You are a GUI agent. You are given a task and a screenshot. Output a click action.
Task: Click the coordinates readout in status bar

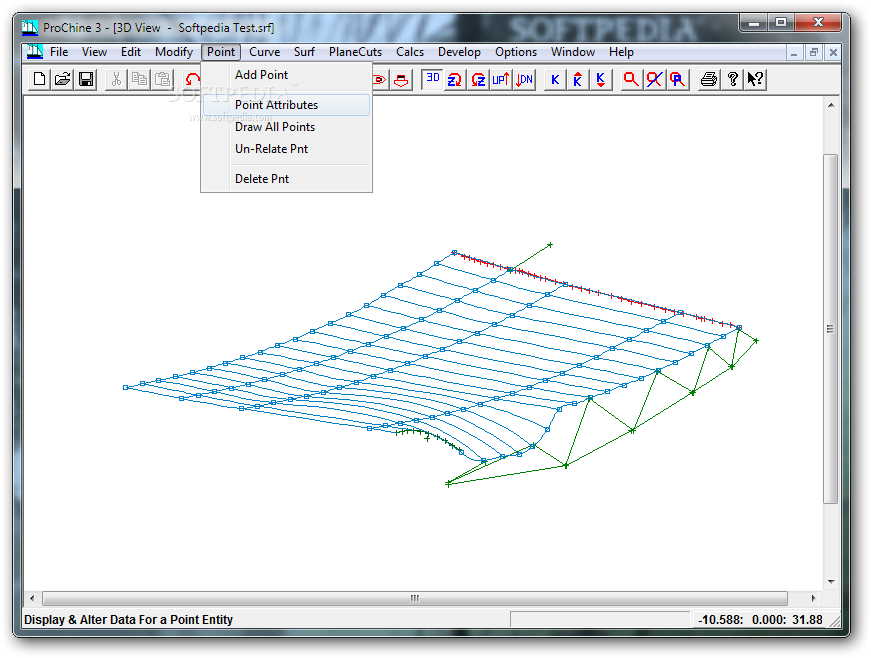(760, 620)
